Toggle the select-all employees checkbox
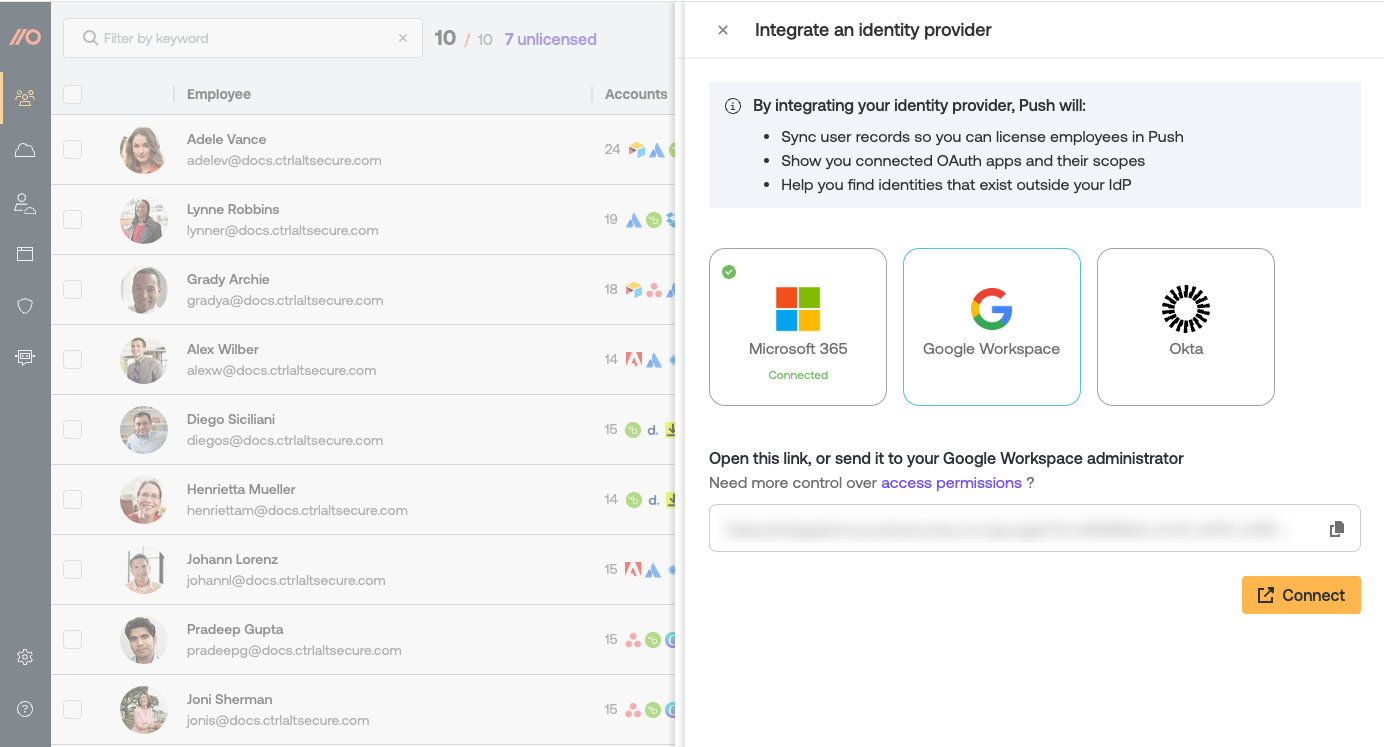This screenshot has height=747, width=1384. tap(72, 94)
